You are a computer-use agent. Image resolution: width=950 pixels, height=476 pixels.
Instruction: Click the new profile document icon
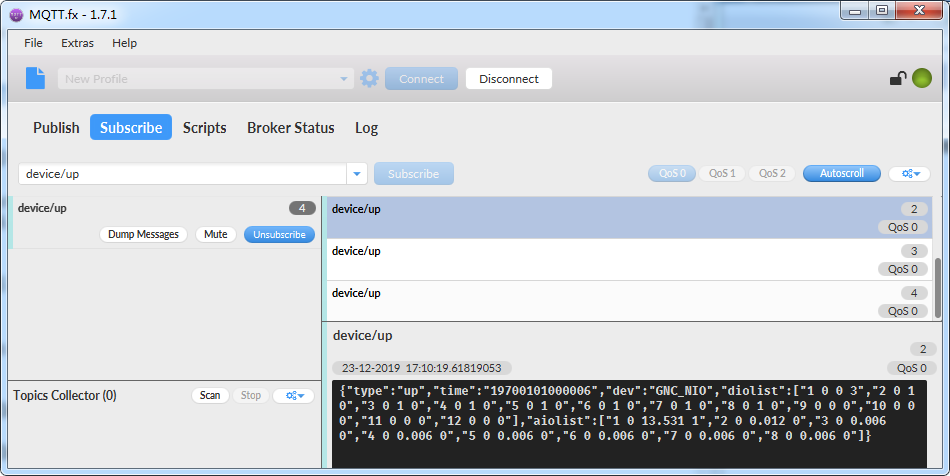coord(35,78)
